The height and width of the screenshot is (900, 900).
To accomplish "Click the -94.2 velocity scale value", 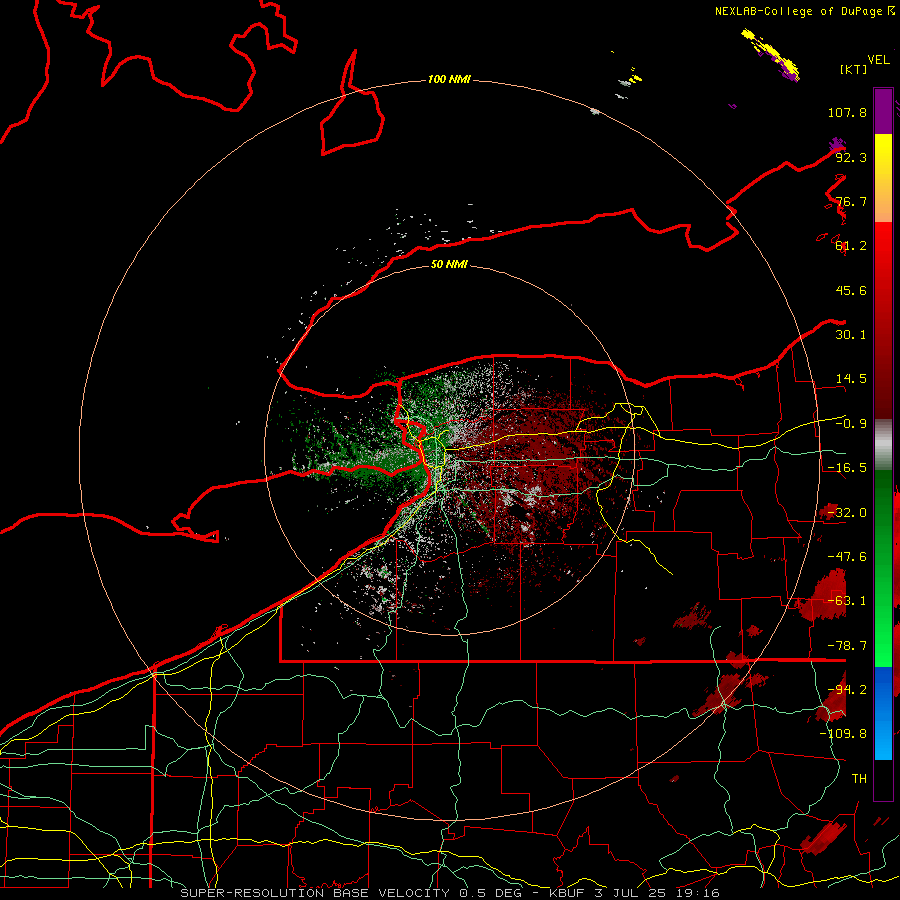I will coord(847,690).
